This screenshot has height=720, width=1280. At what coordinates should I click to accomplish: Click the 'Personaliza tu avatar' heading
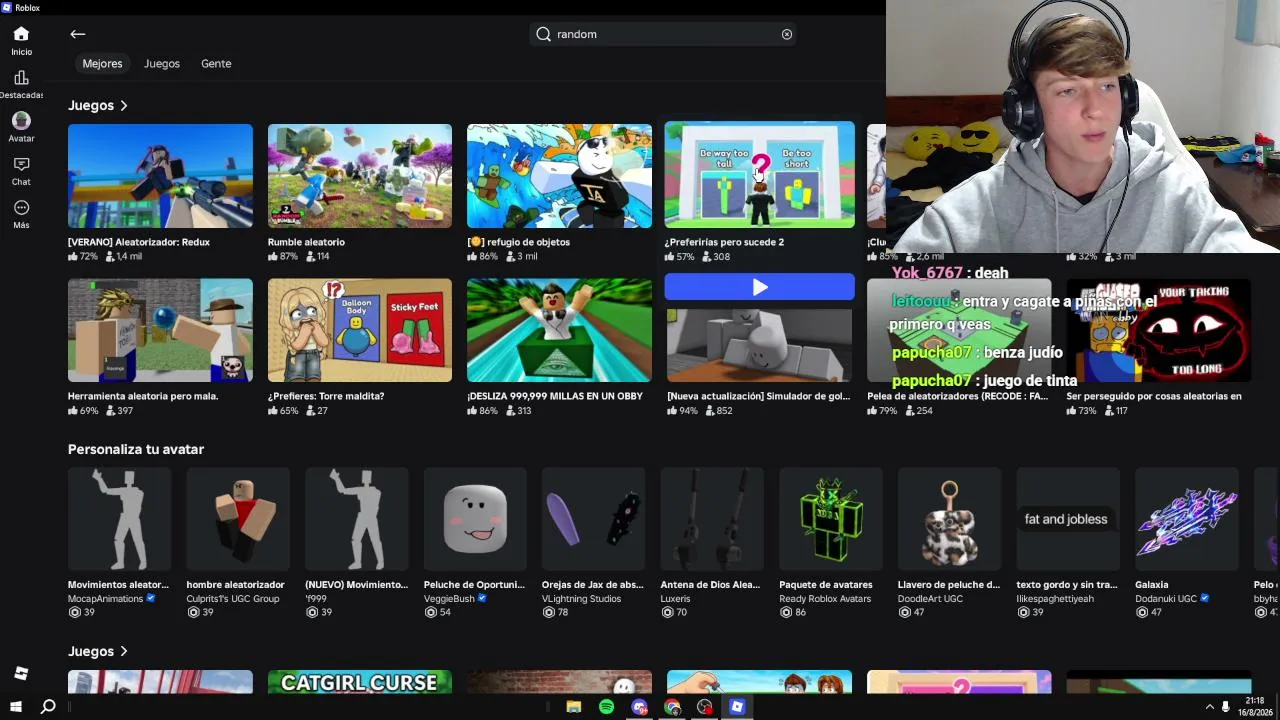136,449
